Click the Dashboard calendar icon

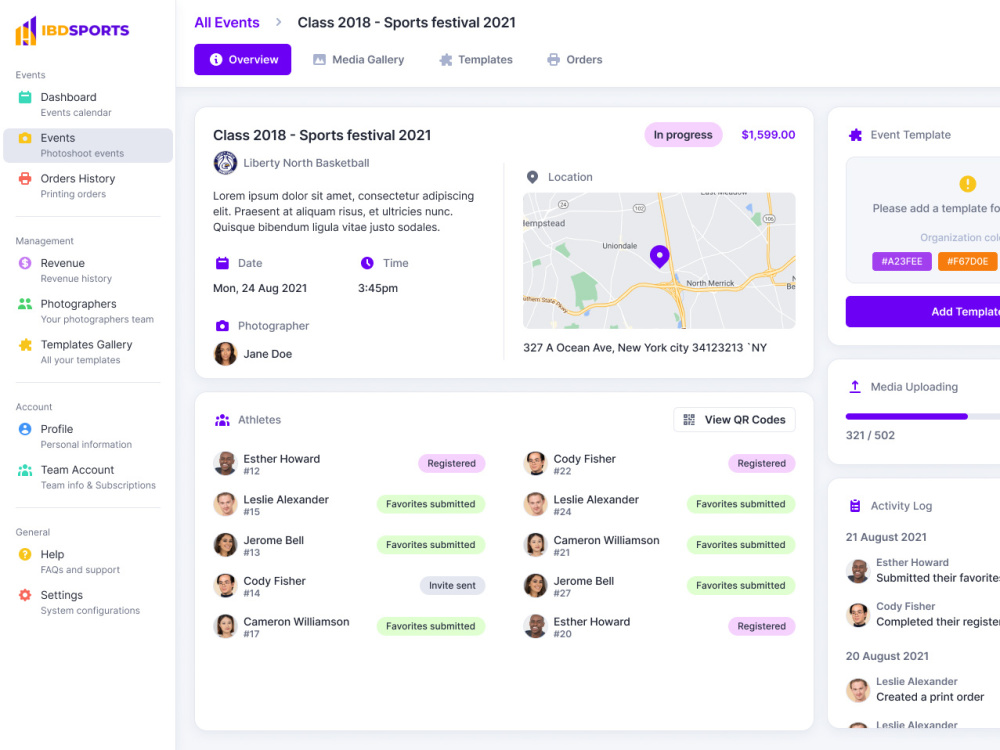(25, 97)
